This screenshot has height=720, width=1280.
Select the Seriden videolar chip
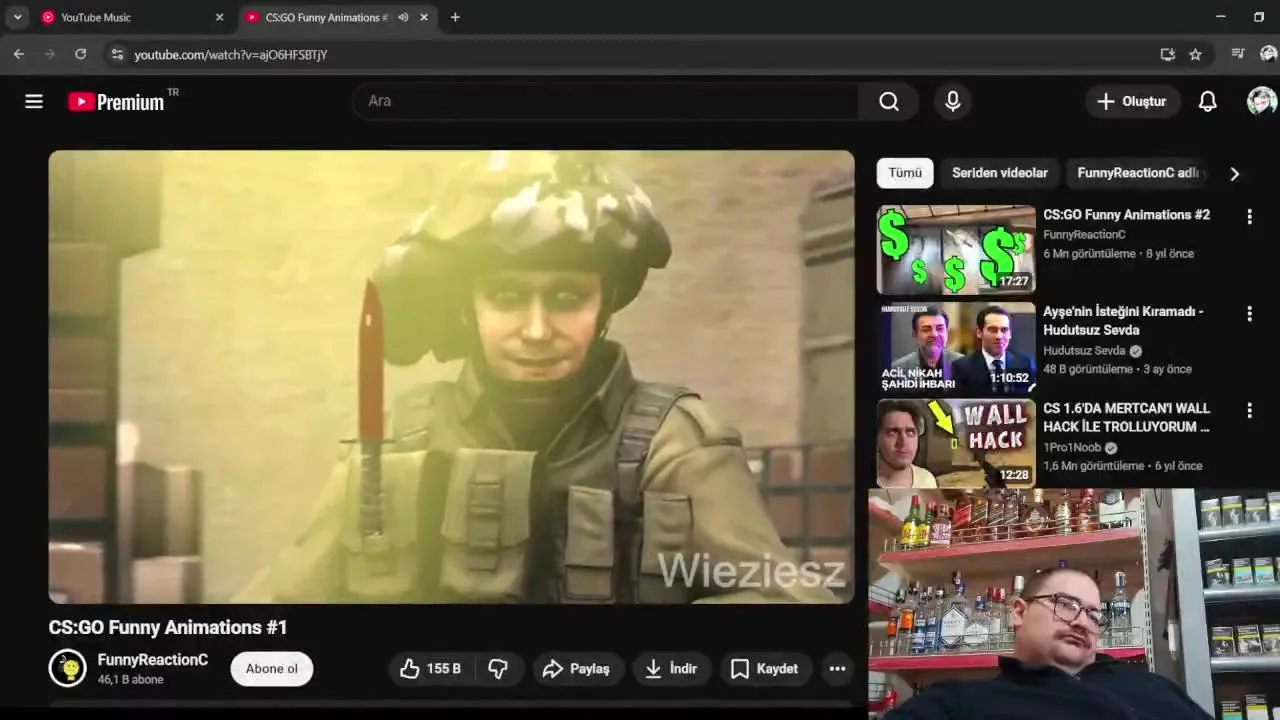click(1000, 173)
